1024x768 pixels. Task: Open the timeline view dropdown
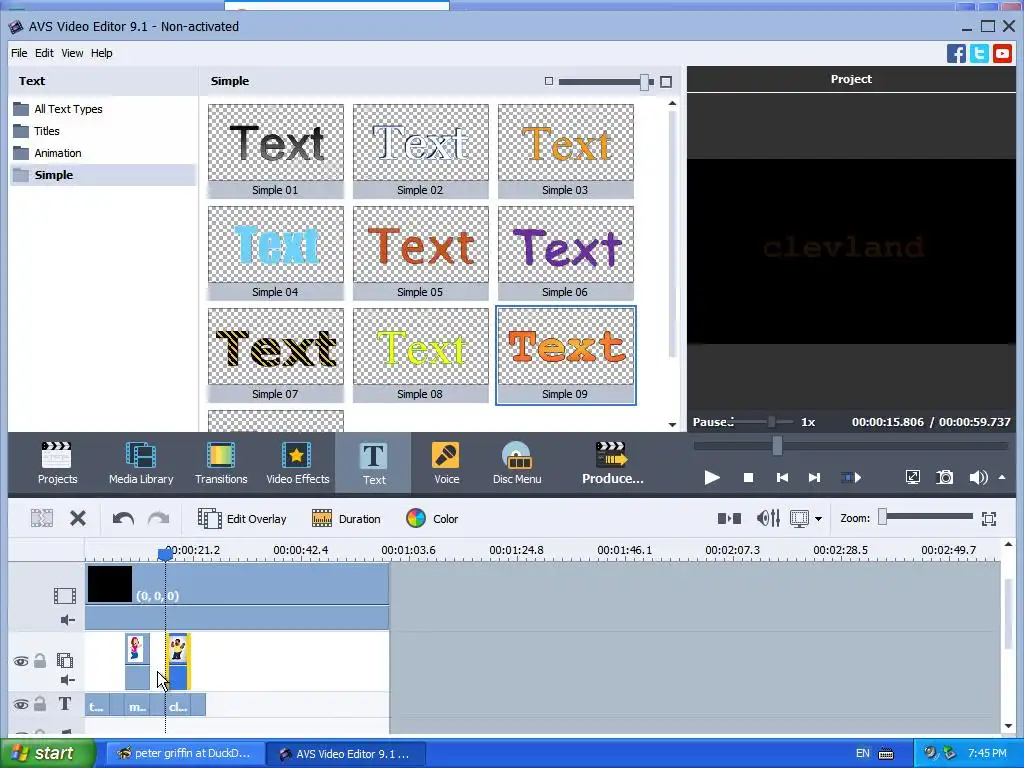tap(818, 519)
